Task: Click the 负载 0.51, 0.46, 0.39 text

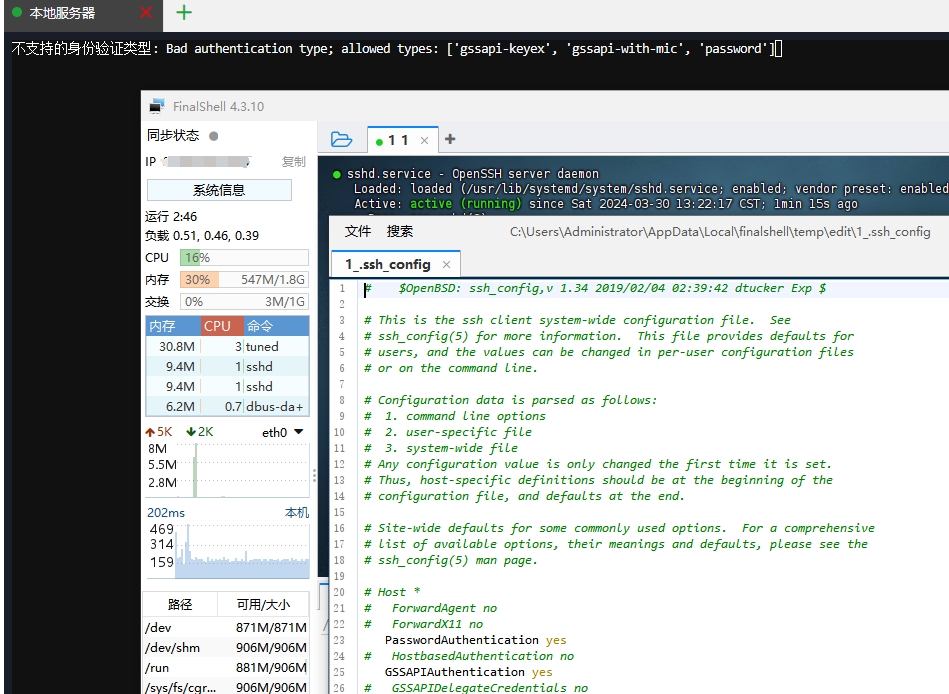Action: click(202, 235)
